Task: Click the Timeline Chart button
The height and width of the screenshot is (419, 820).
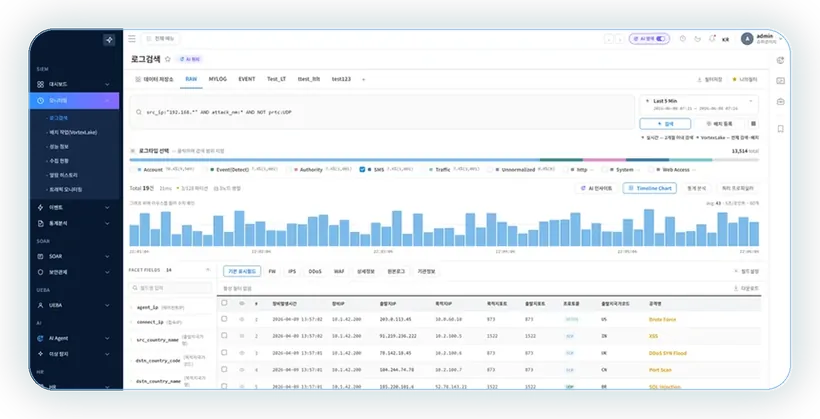Action: [650, 188]
